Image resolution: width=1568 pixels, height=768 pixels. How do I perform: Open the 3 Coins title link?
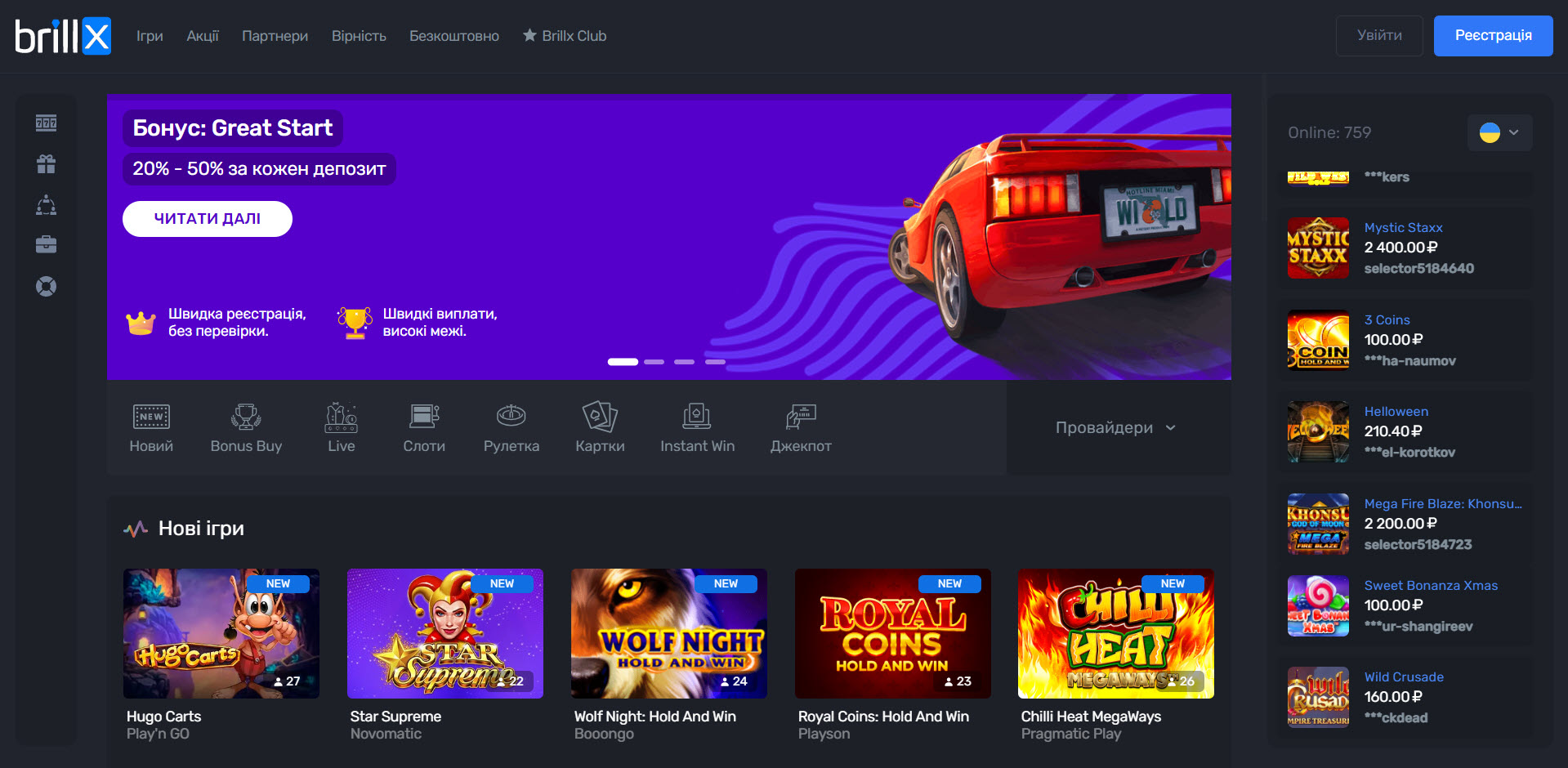tap(1387, 319)
